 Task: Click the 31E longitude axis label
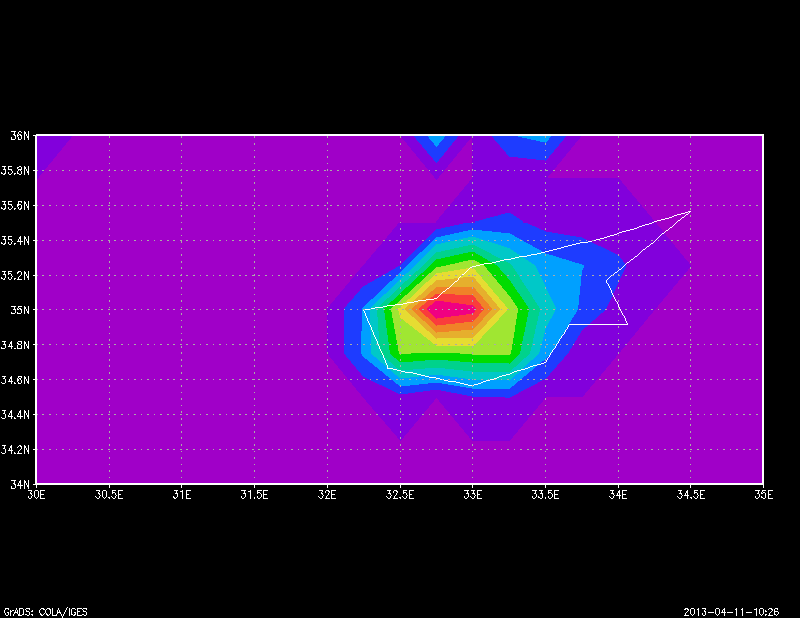pyautogui.click(x=182, y=495)
